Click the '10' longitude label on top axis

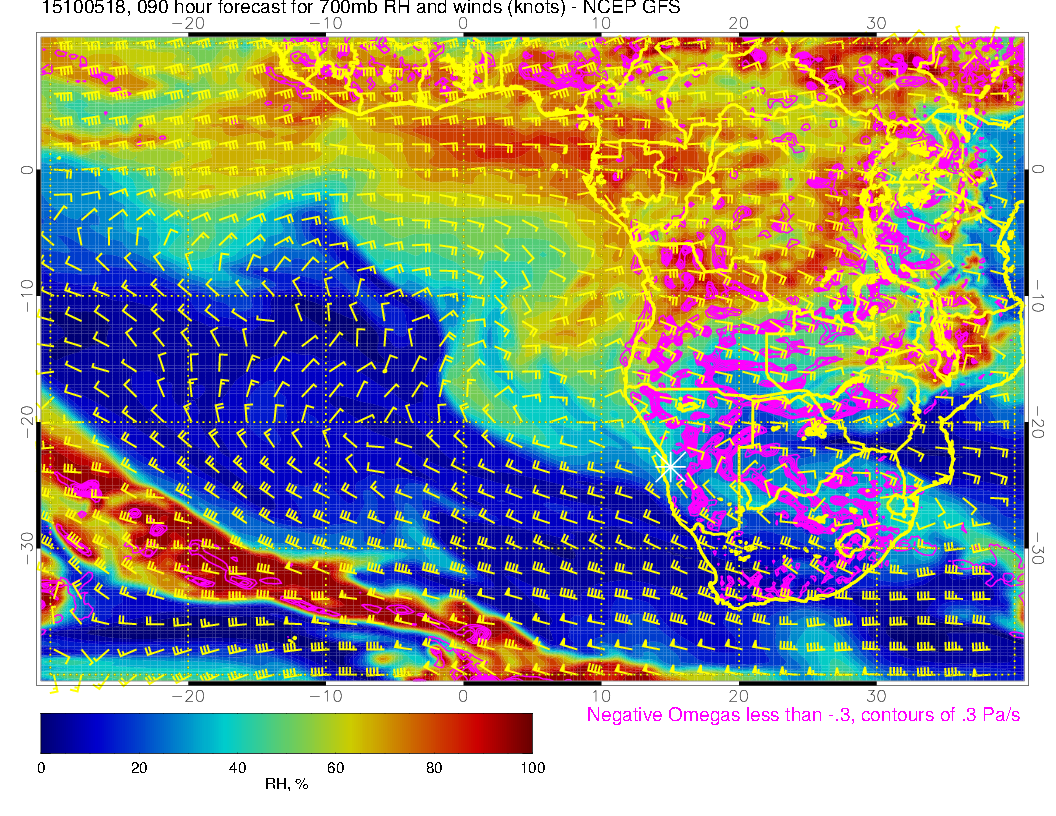(x=601, y=24)
